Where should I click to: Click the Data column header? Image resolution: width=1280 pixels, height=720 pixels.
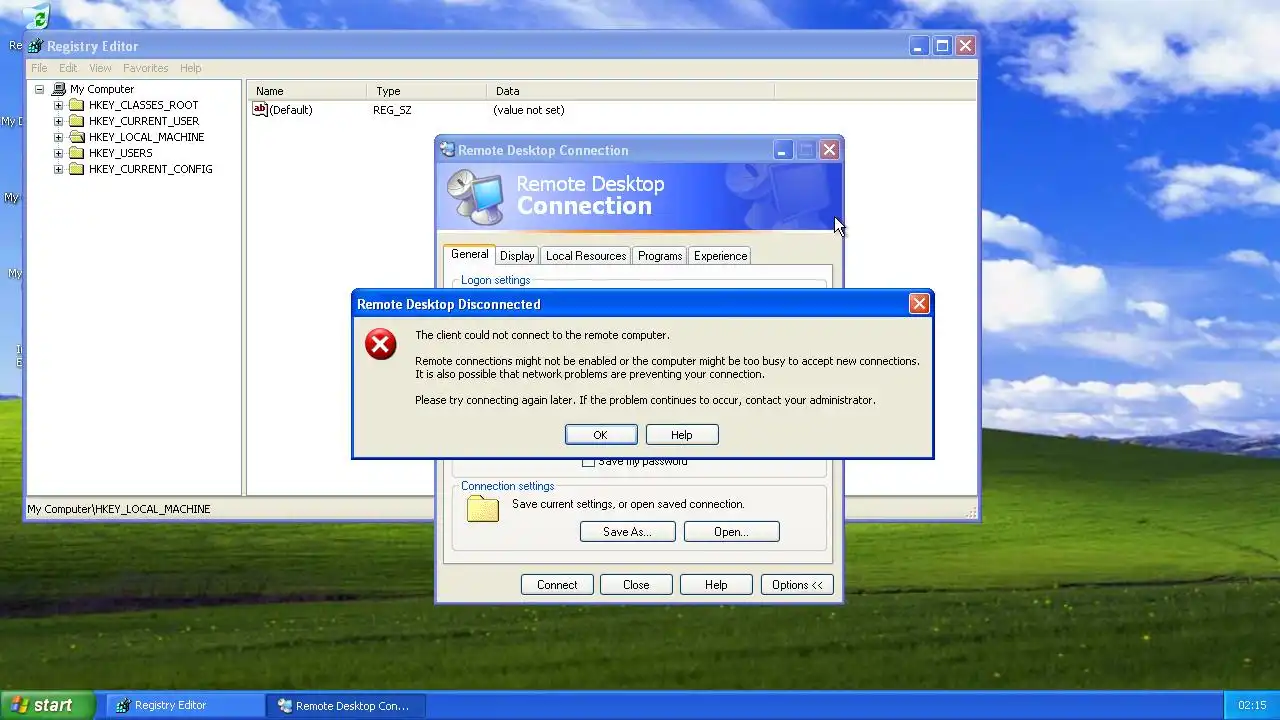(x=631, y=91)
